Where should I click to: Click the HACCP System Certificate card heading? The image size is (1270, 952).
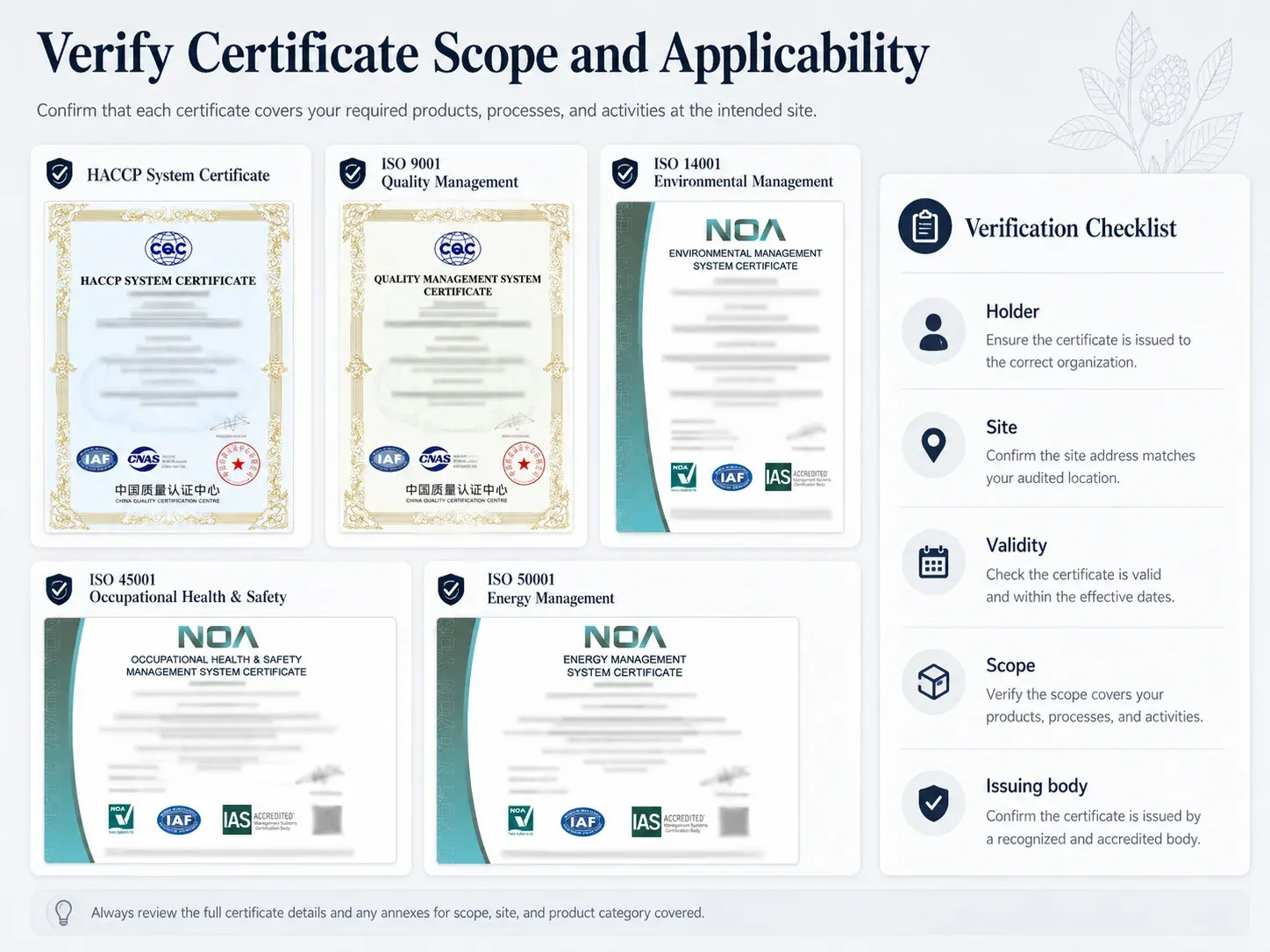178,174
